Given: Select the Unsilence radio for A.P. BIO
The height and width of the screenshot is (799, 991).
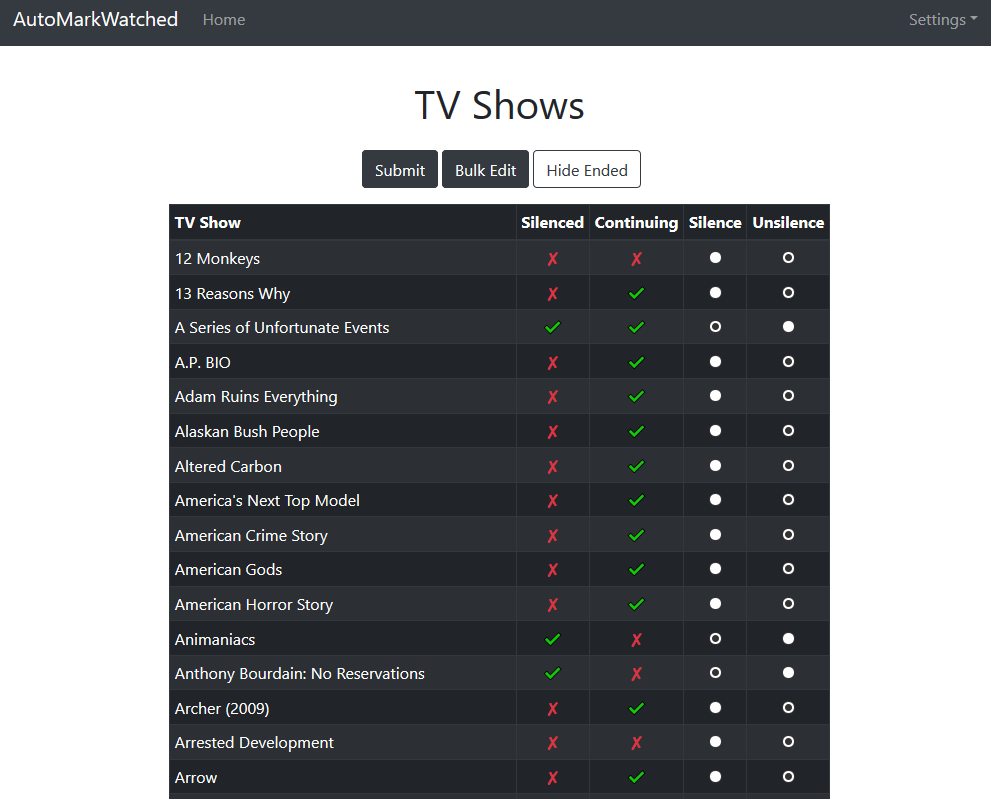Looking at the screenshot, I should 788,362.
